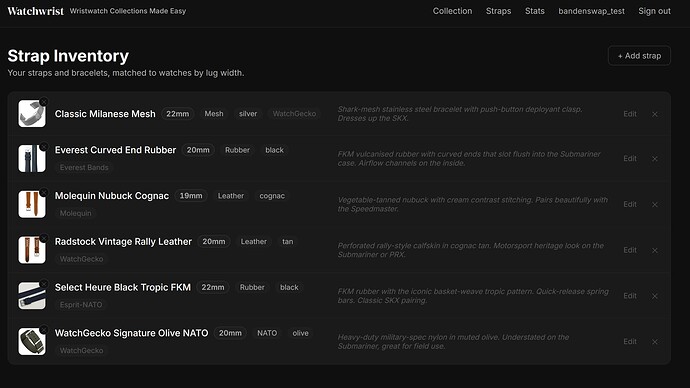The height and width of the screenshot is (388, 690).
Task: Edit the Molequin Nubuck Cognac strap
Action: [x=630, y=205]
